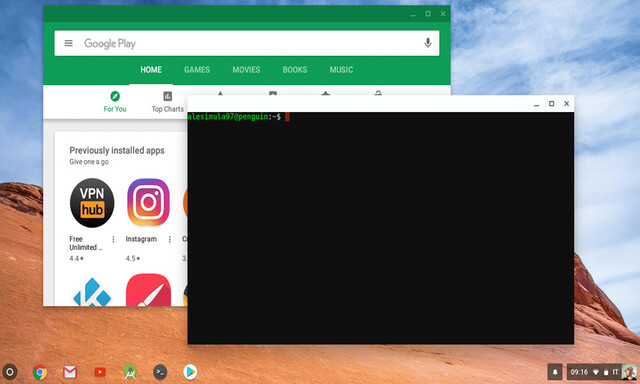Launch Chrome from the shelf
640x384 pixels.
pos(40,372)
